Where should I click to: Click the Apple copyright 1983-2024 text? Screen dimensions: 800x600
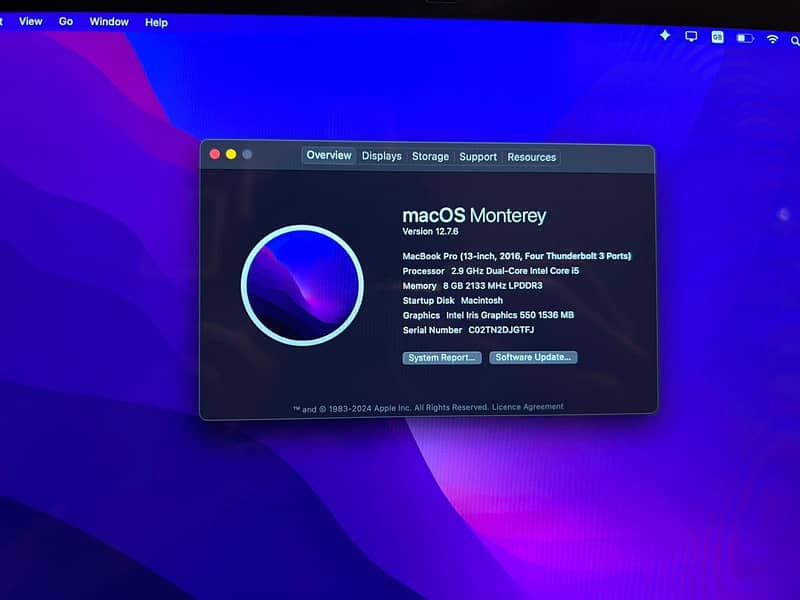click(x=391, y=408)
